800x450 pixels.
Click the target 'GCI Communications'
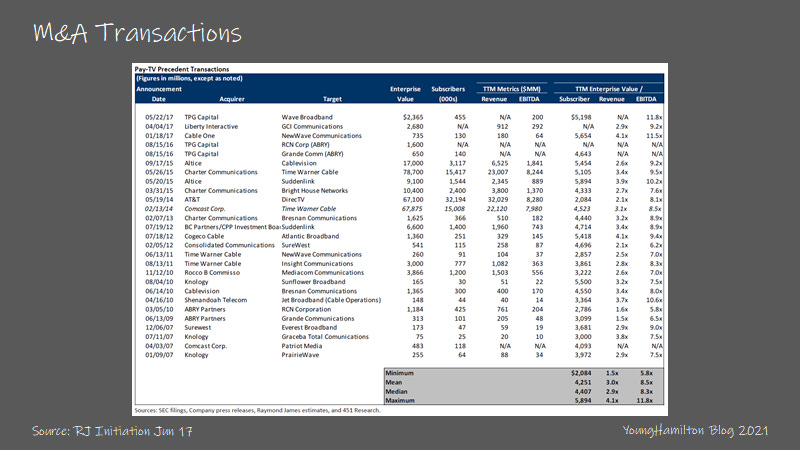pos(312,127)
